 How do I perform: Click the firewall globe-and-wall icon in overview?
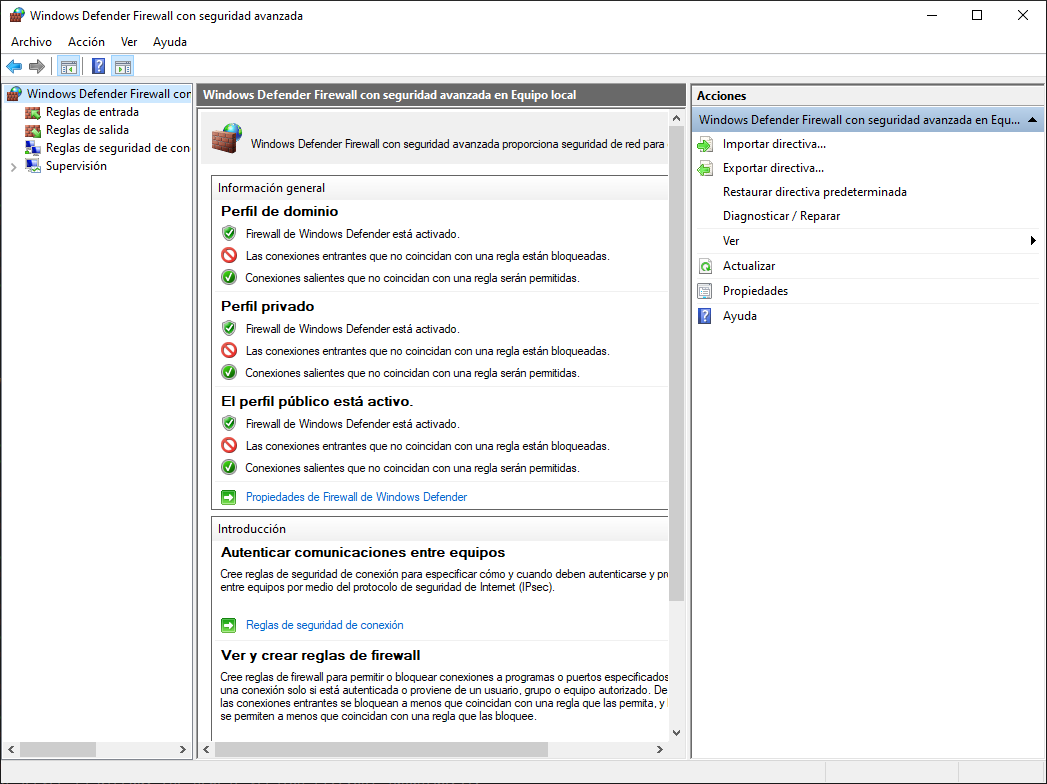(x=227, y=138)
